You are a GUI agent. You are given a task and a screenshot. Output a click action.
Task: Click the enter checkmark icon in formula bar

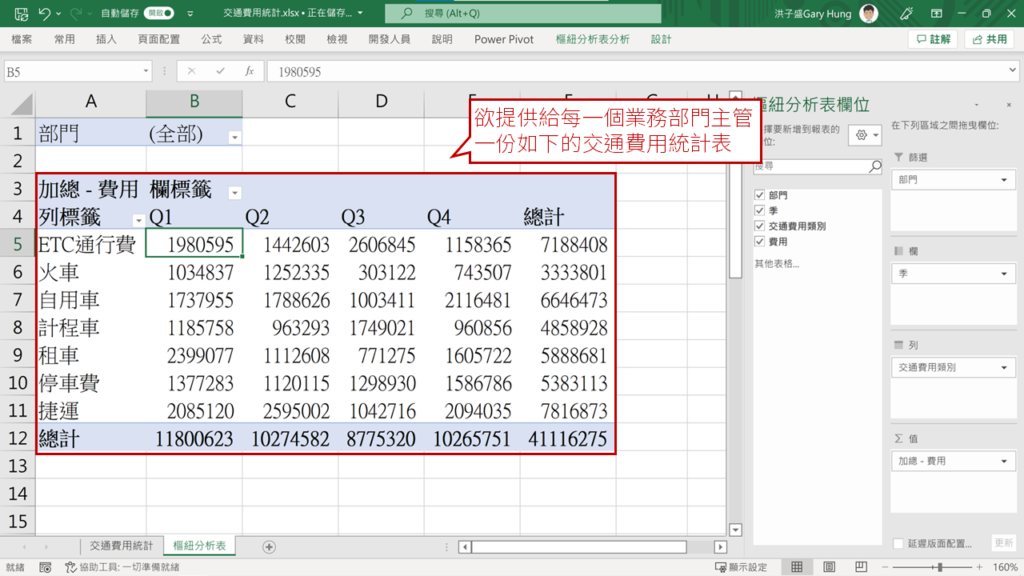pyautogui.click(x=220, y=71)
